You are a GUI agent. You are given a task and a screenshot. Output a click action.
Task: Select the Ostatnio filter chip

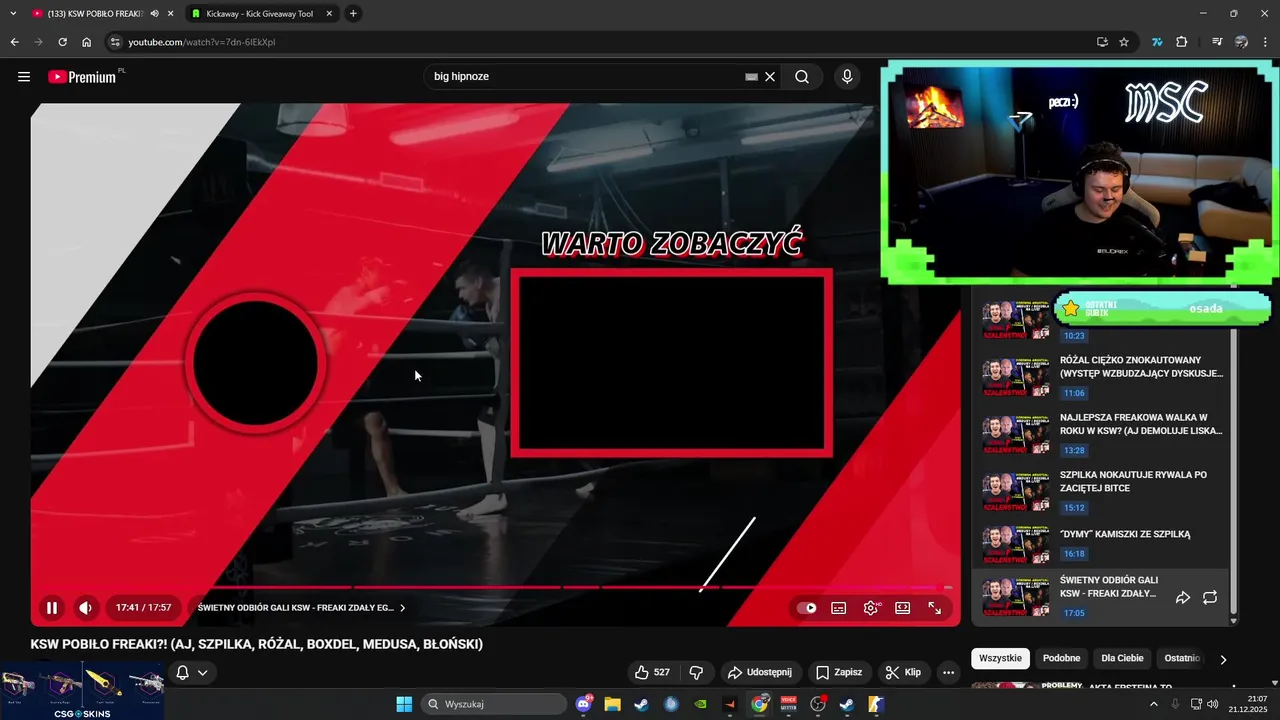1182,658
